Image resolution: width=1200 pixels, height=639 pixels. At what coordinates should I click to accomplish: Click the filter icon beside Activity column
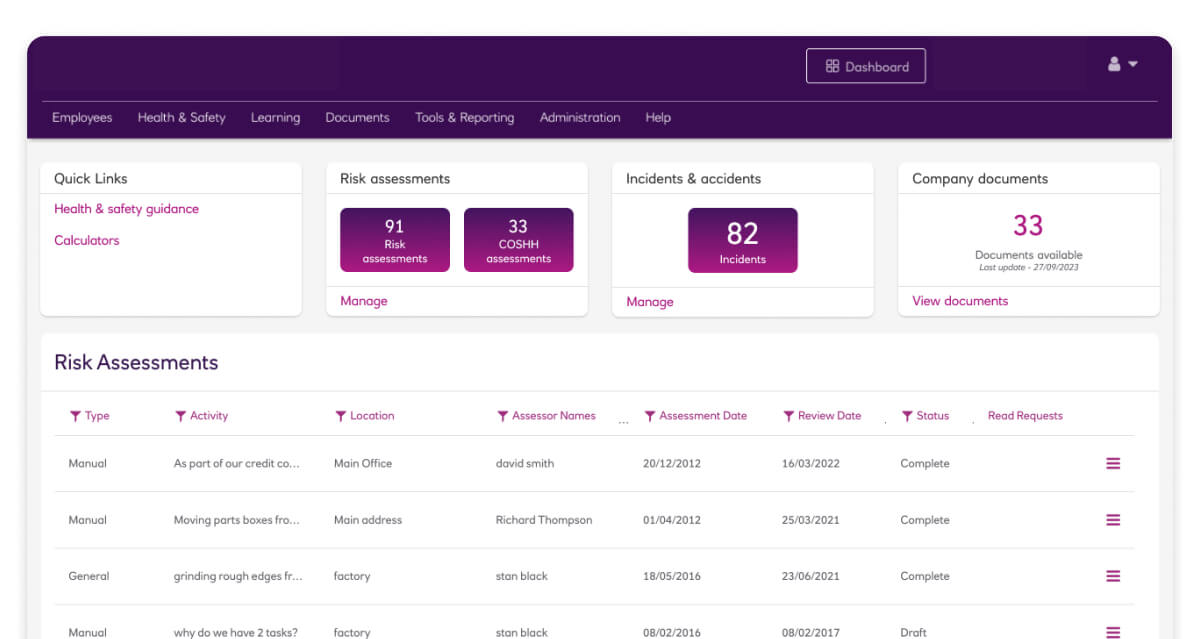181,416
